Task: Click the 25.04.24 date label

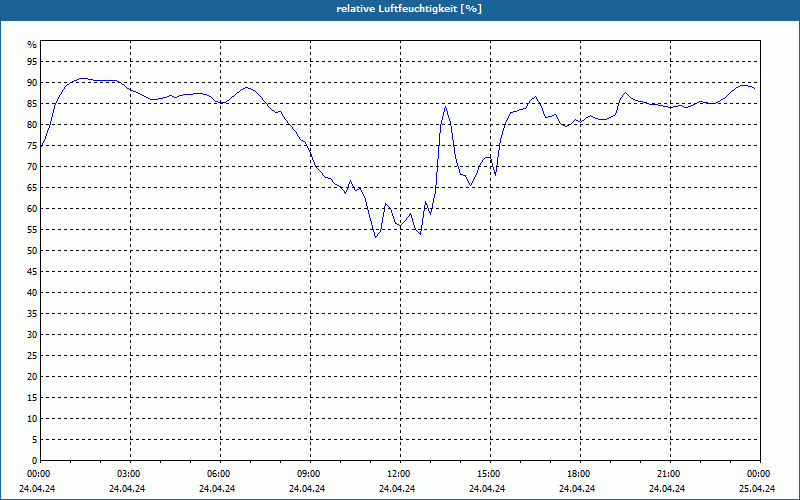Action: [x=757, y=489]
